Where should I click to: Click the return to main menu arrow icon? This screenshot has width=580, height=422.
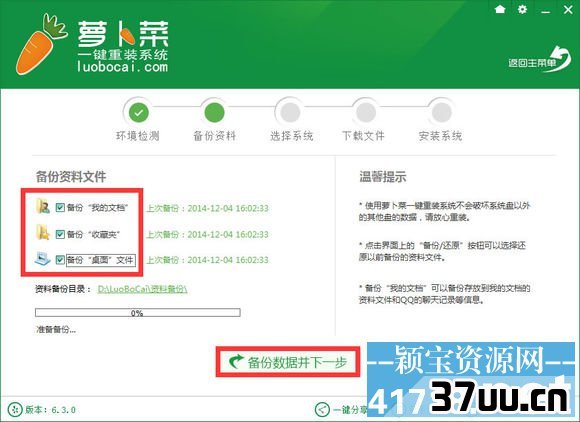click(x=559, y=59)
